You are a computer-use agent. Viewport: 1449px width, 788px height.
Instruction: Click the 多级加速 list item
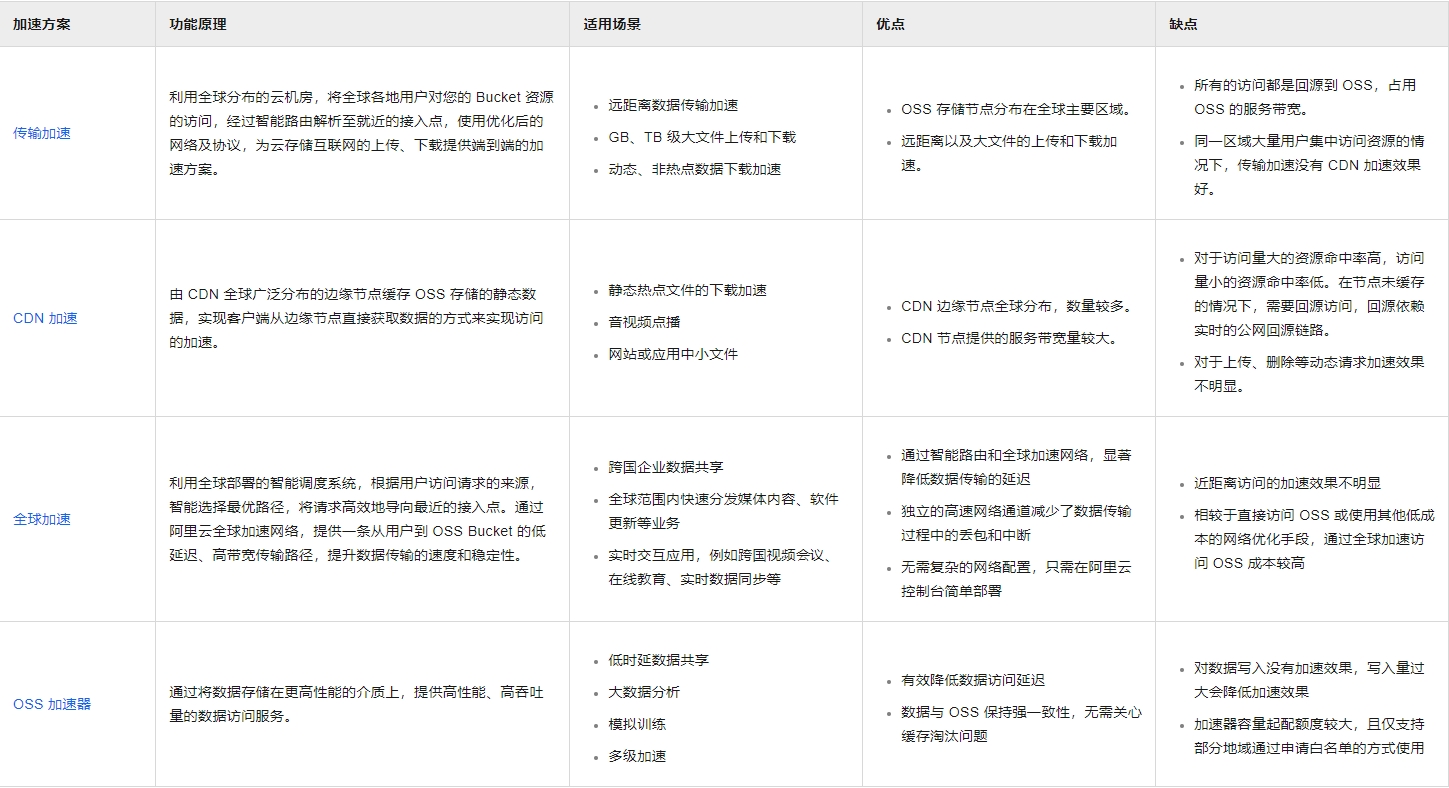[x=637, y=756]
